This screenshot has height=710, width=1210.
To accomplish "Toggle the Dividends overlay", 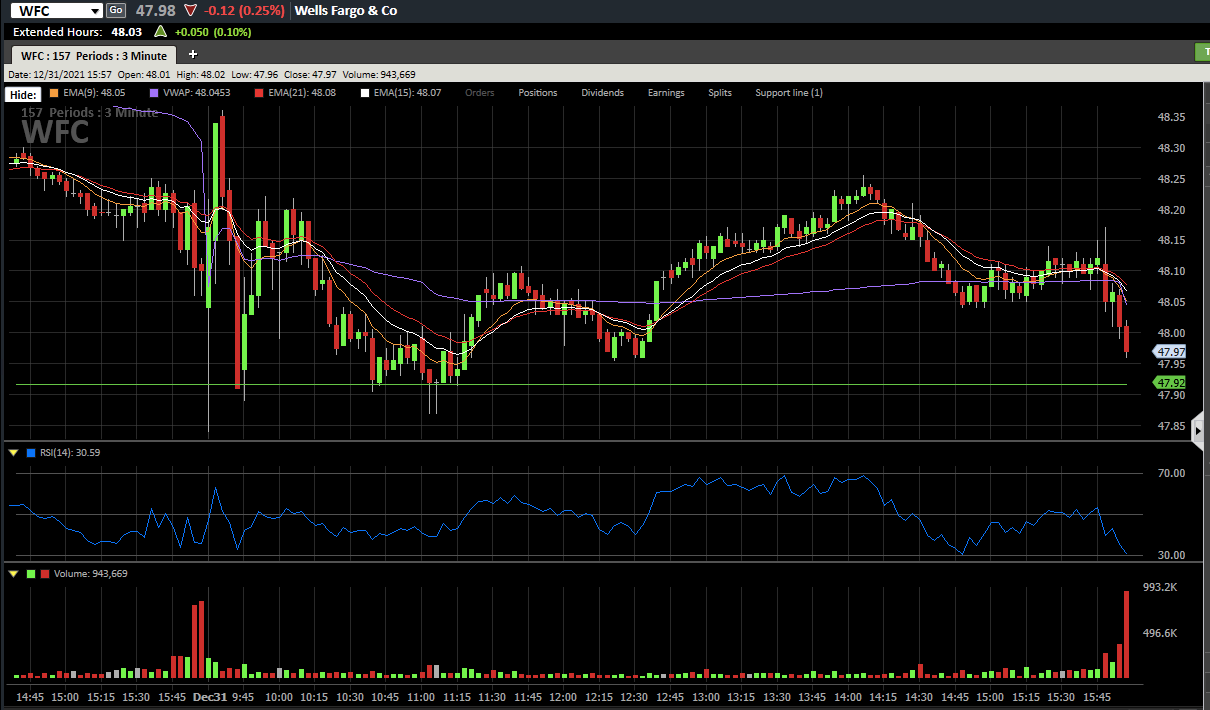I will [x=602, y=93].
